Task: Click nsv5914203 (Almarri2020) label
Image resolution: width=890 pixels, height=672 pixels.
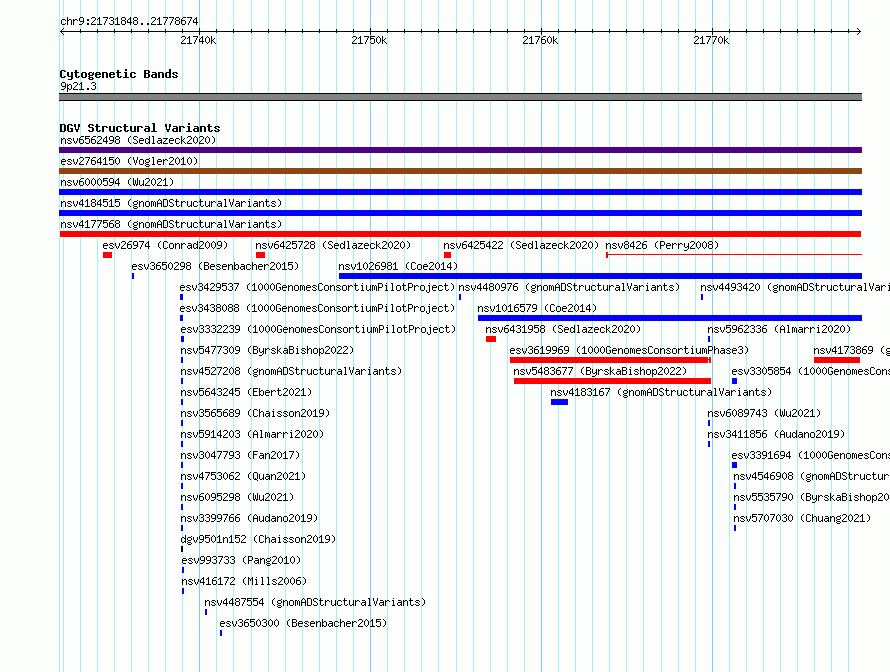Action: tap(252, 434)
